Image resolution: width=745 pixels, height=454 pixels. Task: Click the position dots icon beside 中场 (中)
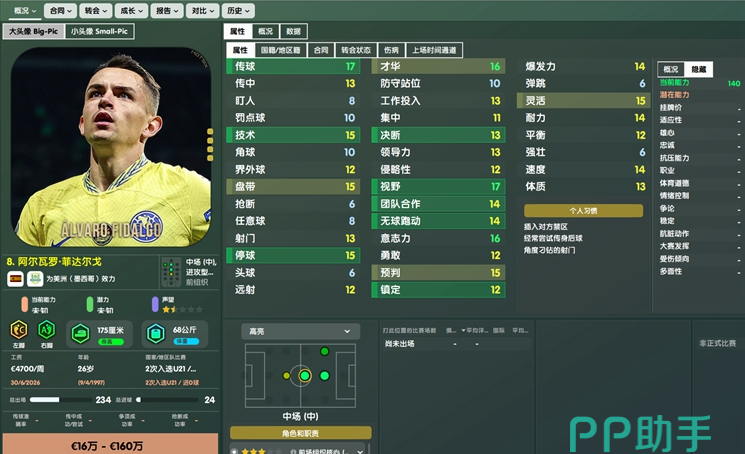click(x=171, y=272)
